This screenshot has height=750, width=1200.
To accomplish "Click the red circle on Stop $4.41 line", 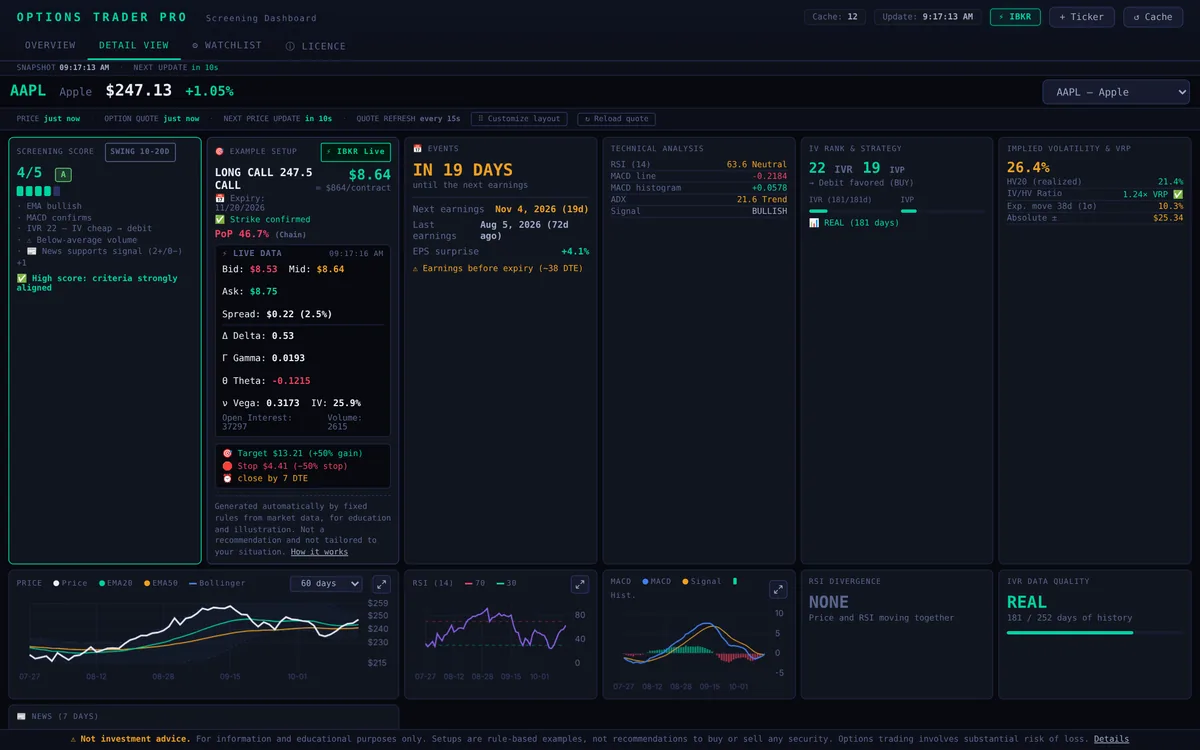I will click(227, 466).
